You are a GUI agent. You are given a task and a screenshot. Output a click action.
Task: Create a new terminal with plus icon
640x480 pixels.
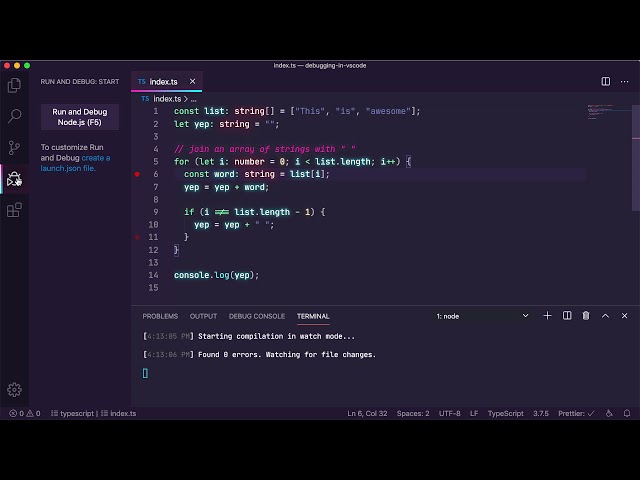click(547, 316)
